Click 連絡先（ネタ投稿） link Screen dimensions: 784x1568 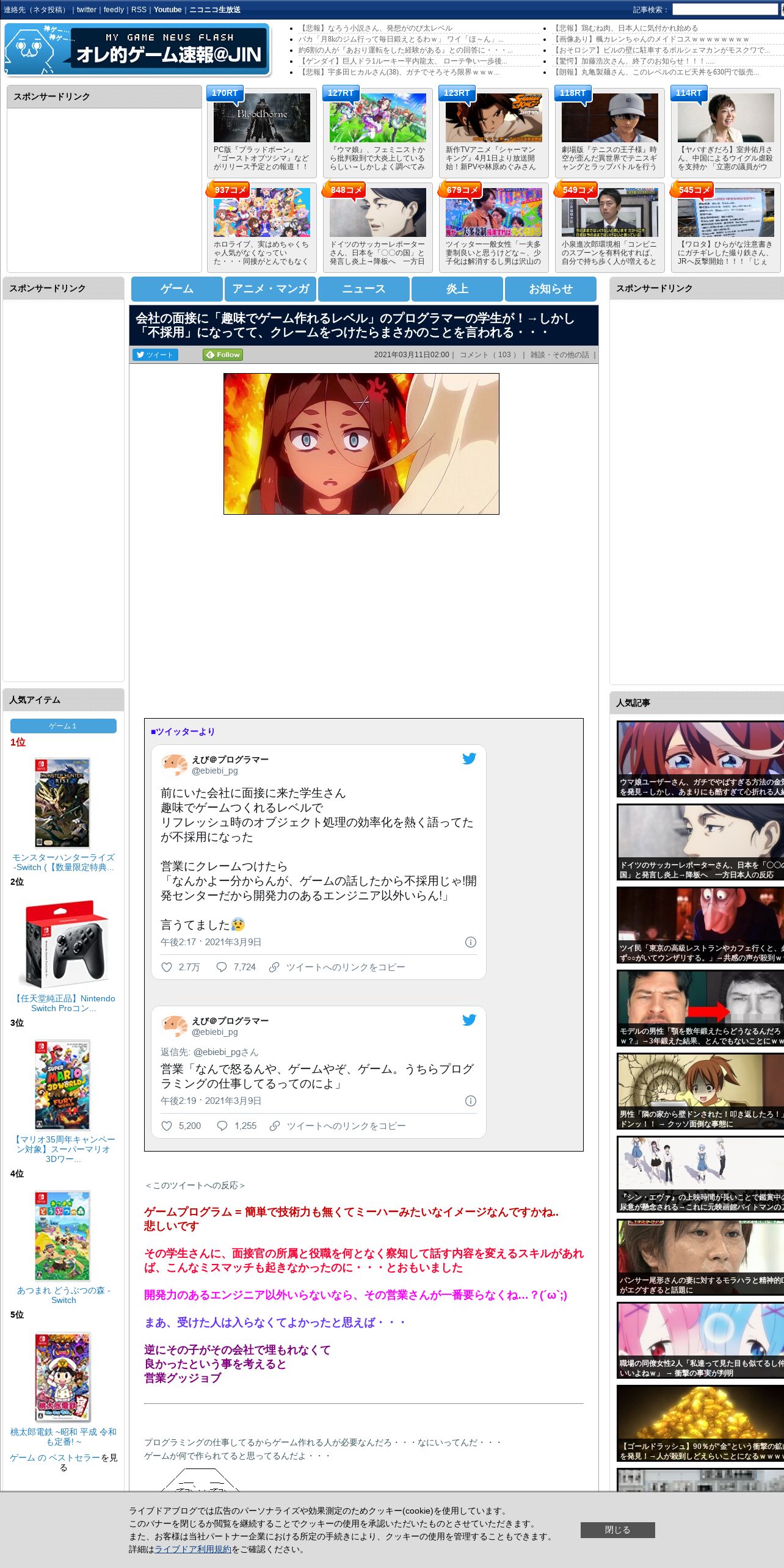click(35, 10)
